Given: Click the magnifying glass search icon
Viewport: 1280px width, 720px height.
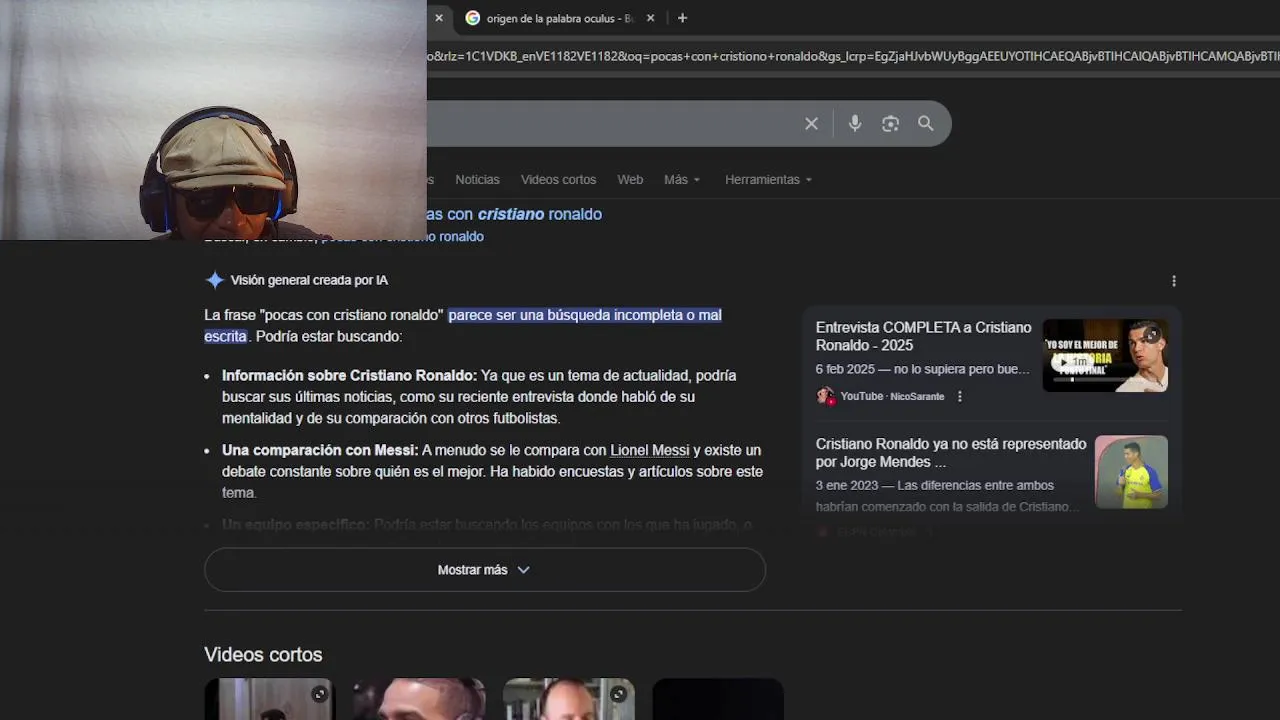Looking at the screenshot, I should (926, 124).
